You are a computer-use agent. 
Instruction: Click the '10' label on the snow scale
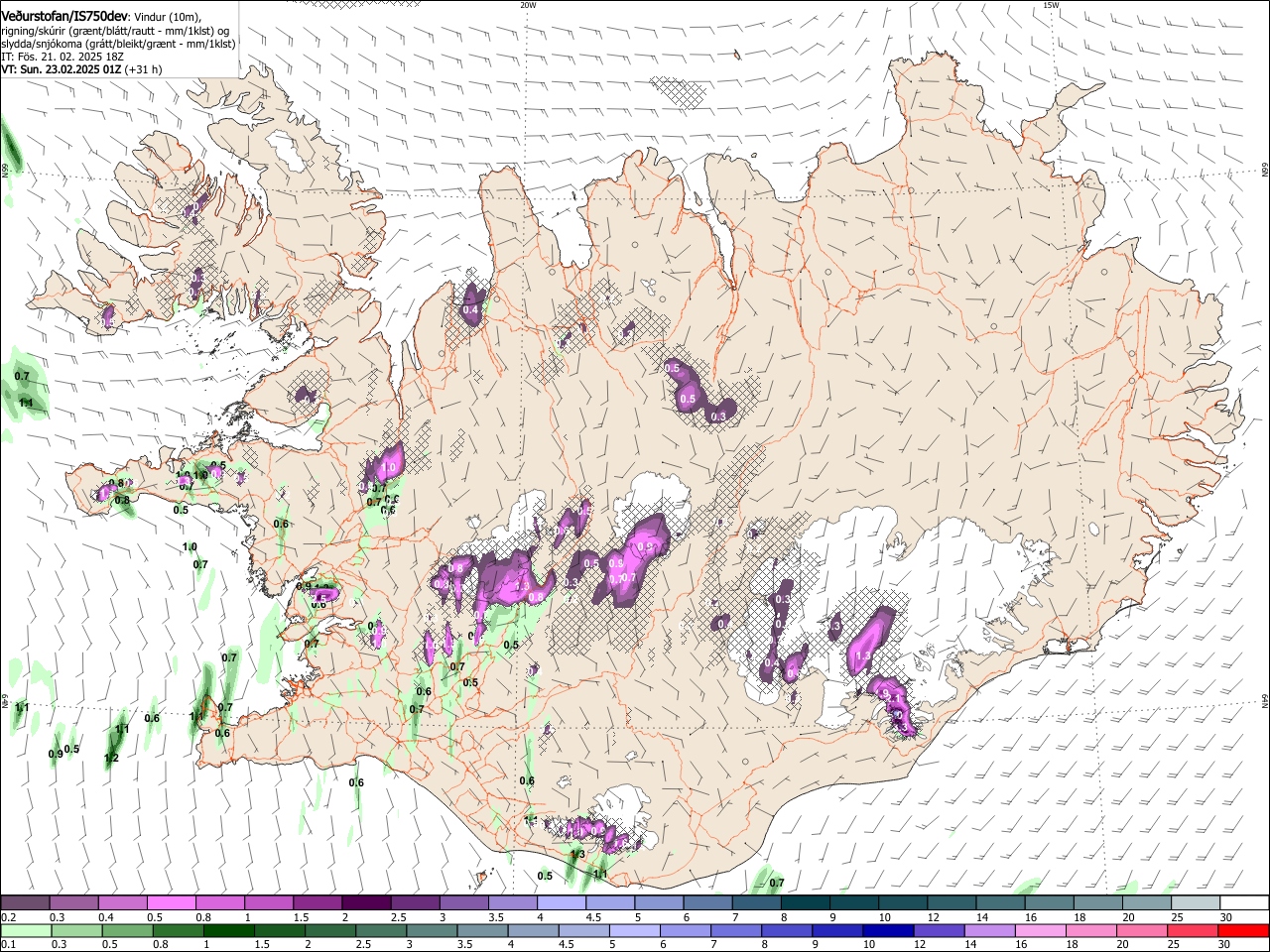[884, 917]
